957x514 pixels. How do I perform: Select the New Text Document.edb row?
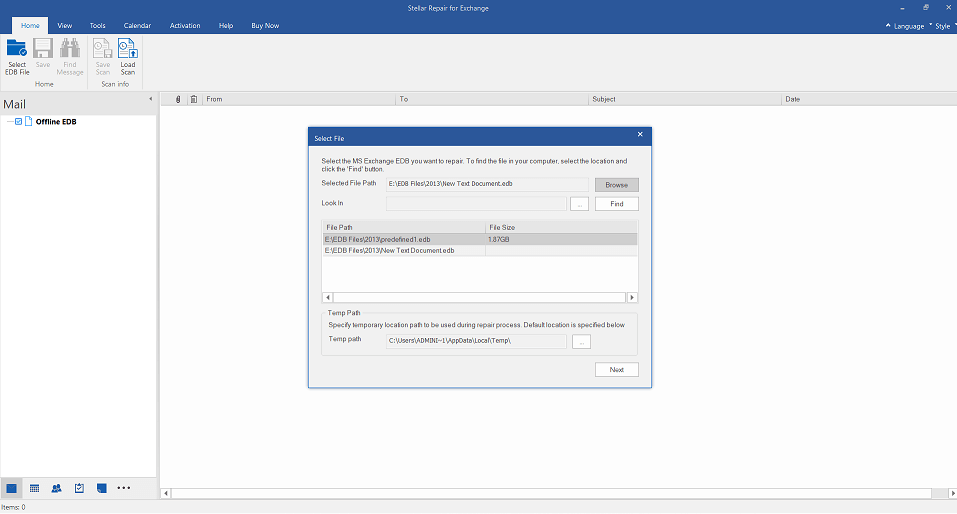(480, 250)
